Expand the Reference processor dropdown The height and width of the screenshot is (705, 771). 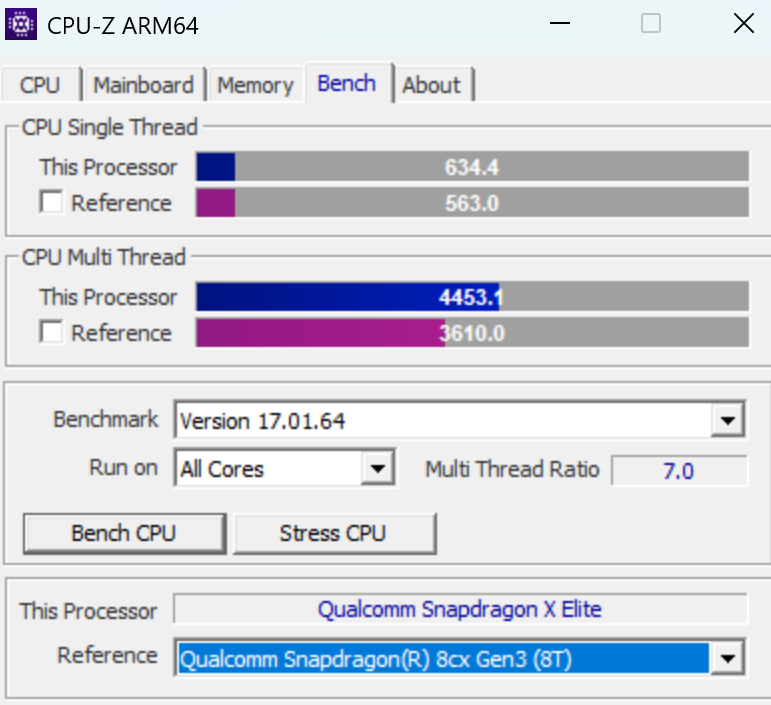727,658
